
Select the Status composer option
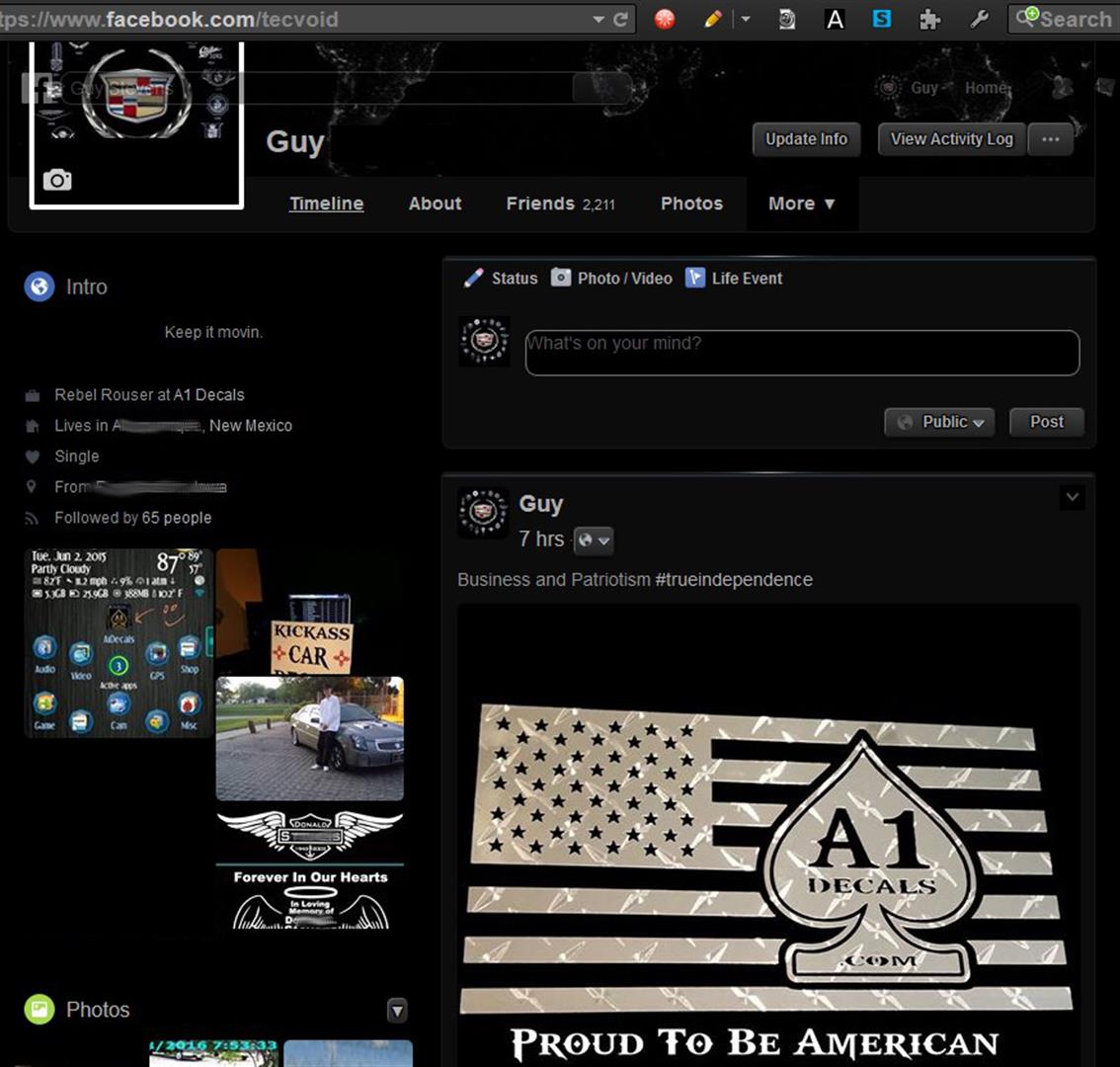(x=501, y=278)
